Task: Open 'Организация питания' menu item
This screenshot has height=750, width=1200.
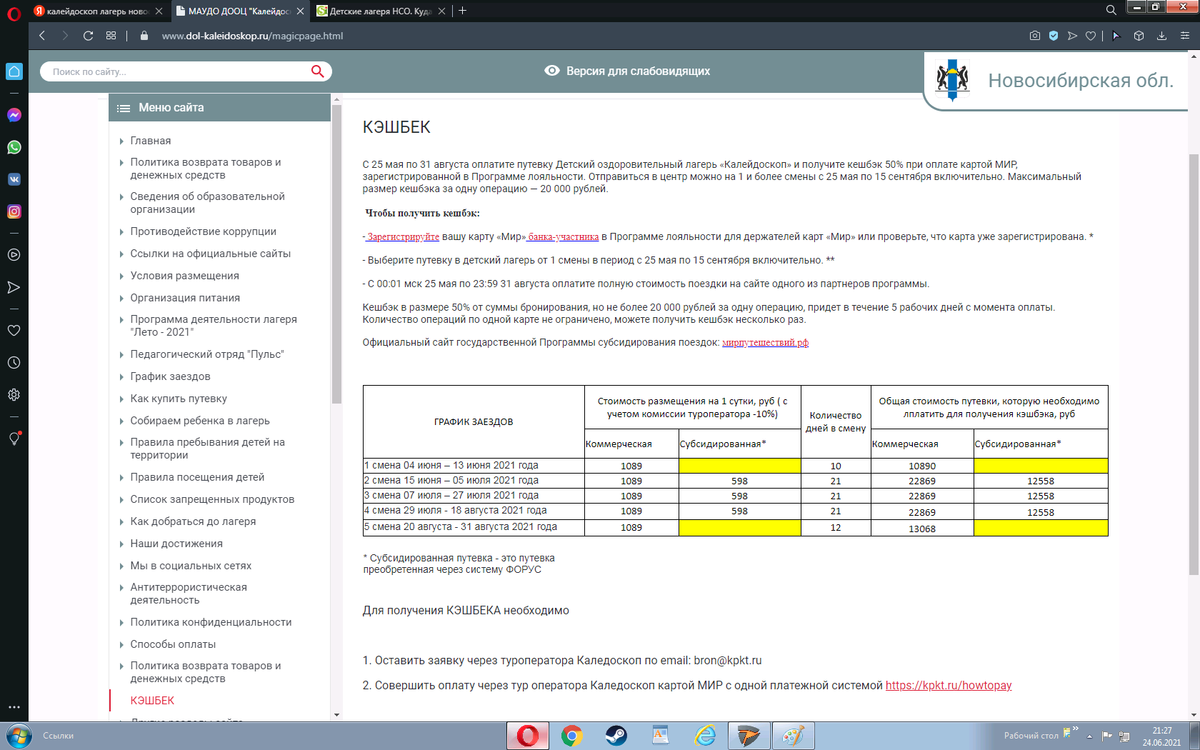Action: [x=185, y=298]
